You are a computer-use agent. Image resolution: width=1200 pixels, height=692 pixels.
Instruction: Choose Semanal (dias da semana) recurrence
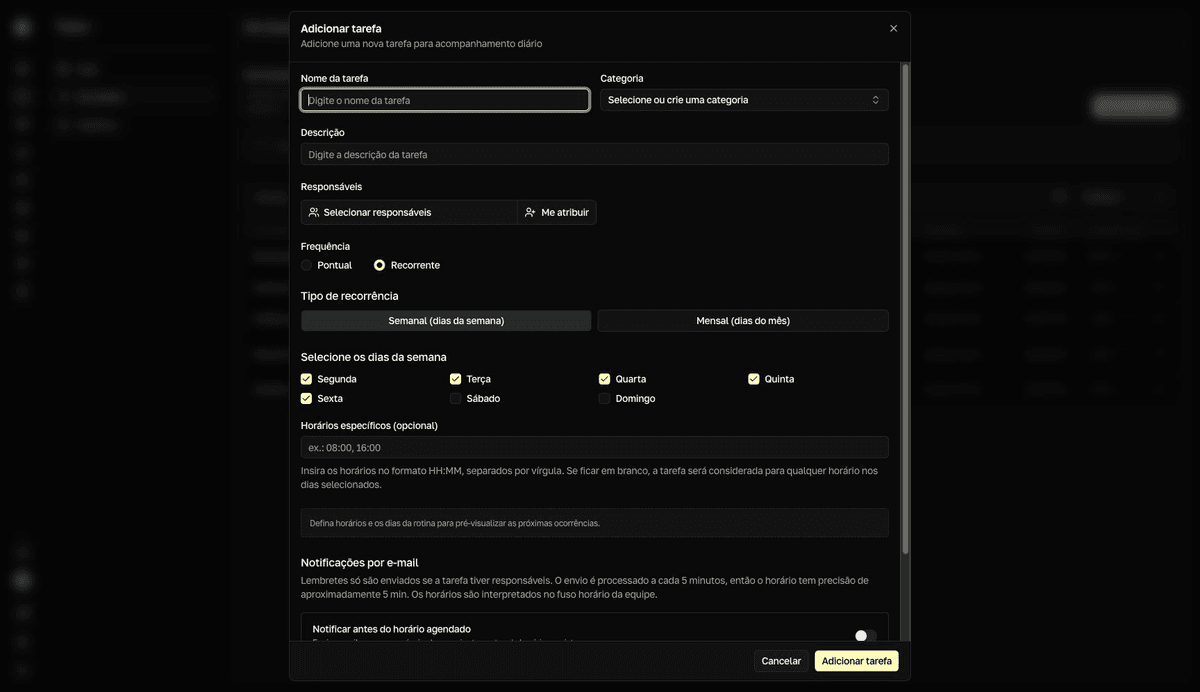pos(446,321)
